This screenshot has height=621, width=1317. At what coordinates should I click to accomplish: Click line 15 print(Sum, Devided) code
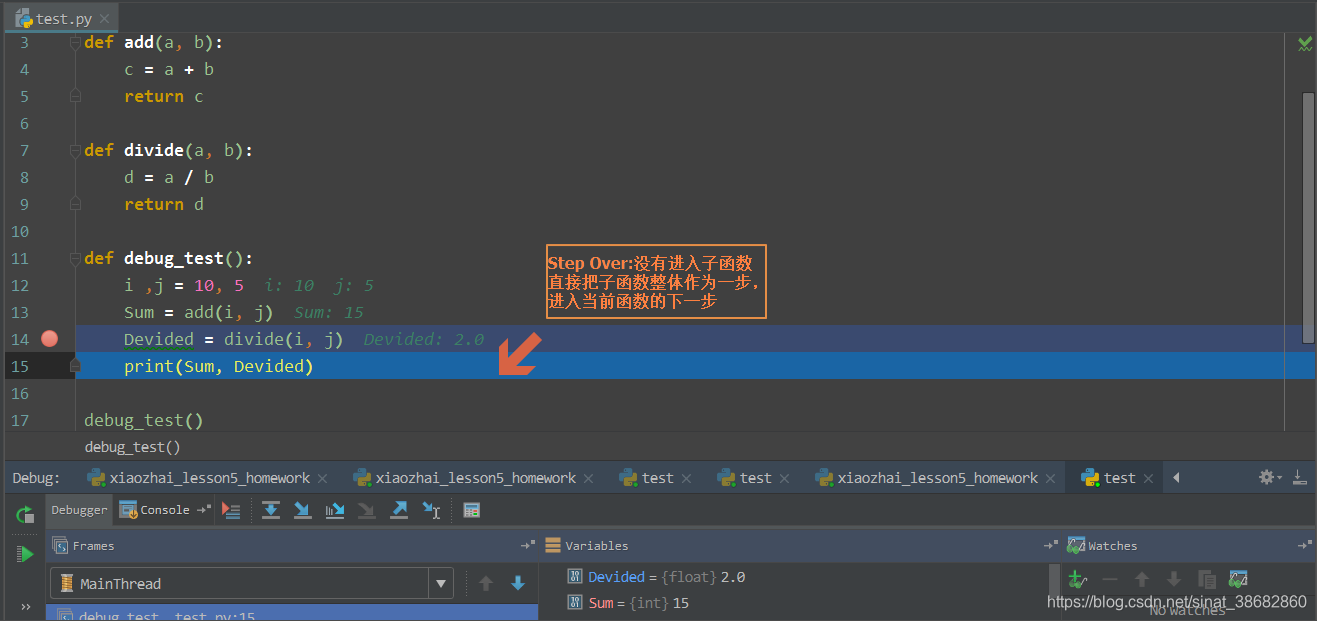click(219, 366)
